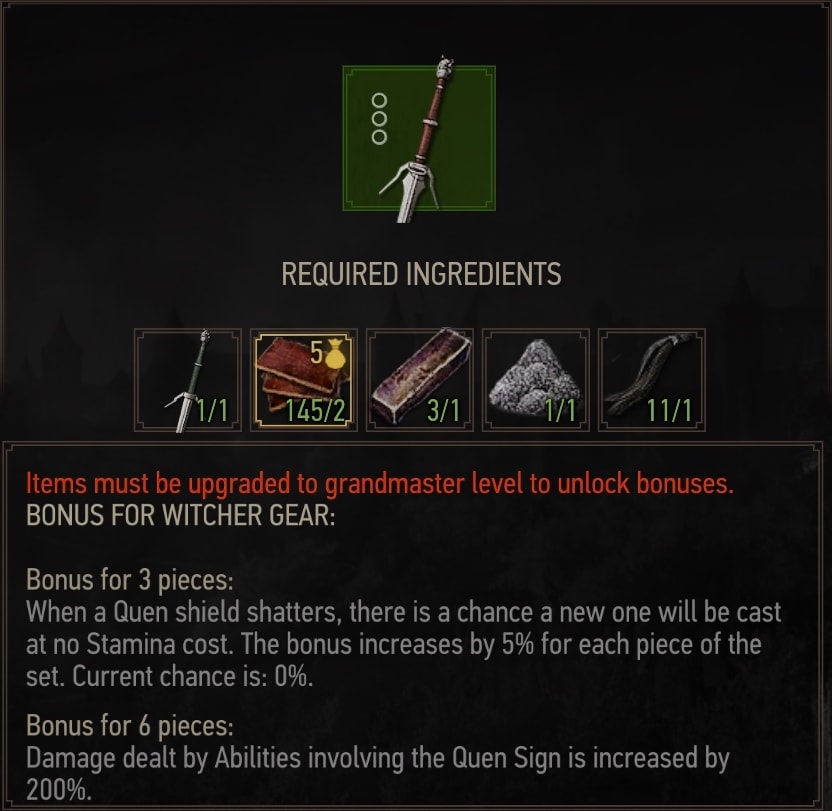Click the 200% Quen damage description

tap(378, 774)
